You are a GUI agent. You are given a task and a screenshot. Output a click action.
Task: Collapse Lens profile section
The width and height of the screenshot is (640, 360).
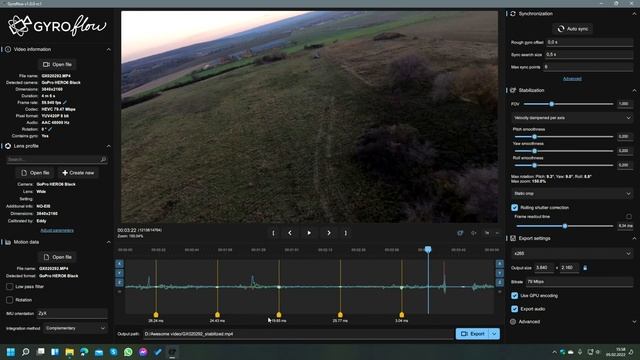coord(109,146)
